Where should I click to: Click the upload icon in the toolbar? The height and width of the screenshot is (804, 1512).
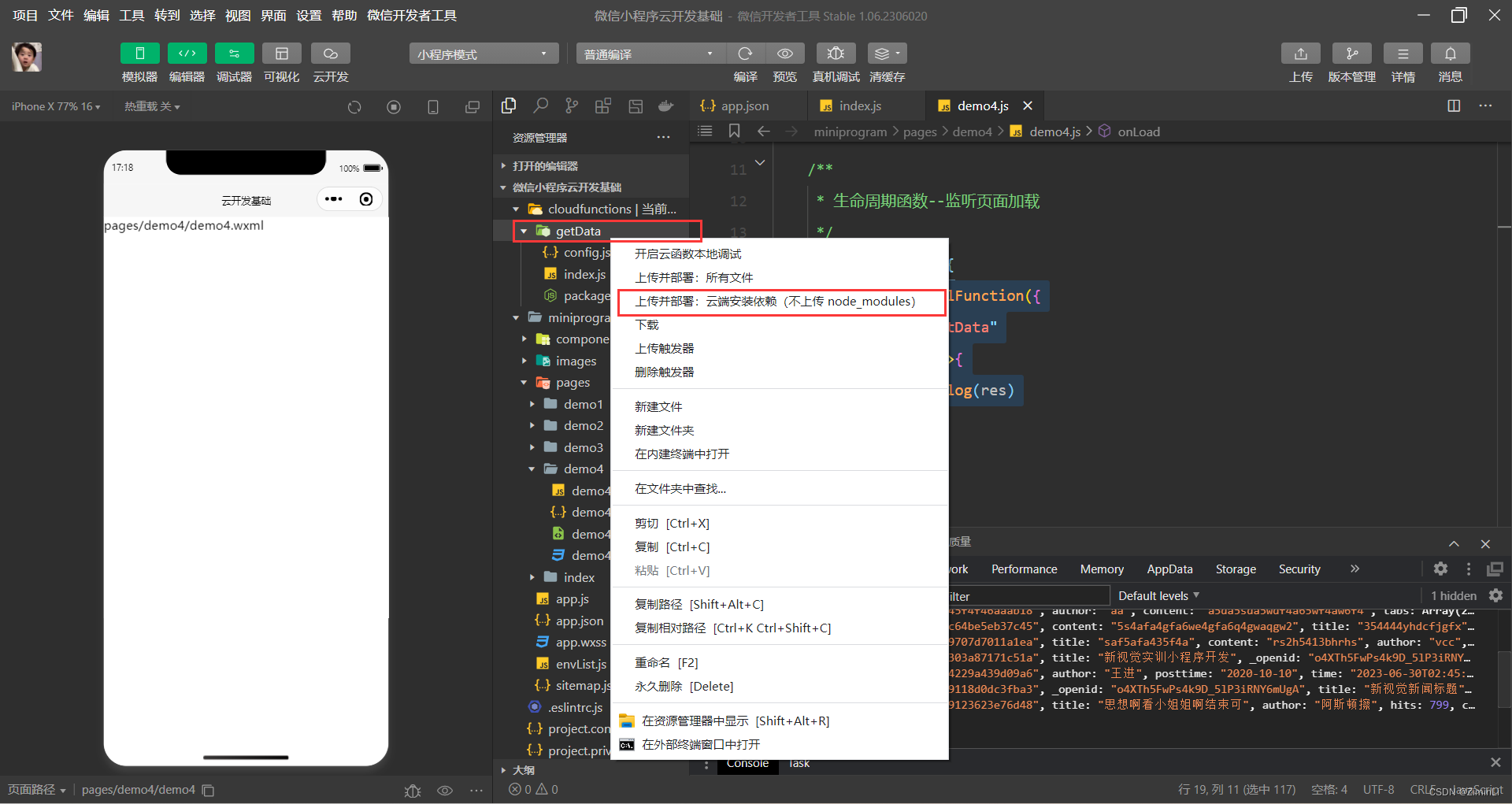pos(1301,54)
